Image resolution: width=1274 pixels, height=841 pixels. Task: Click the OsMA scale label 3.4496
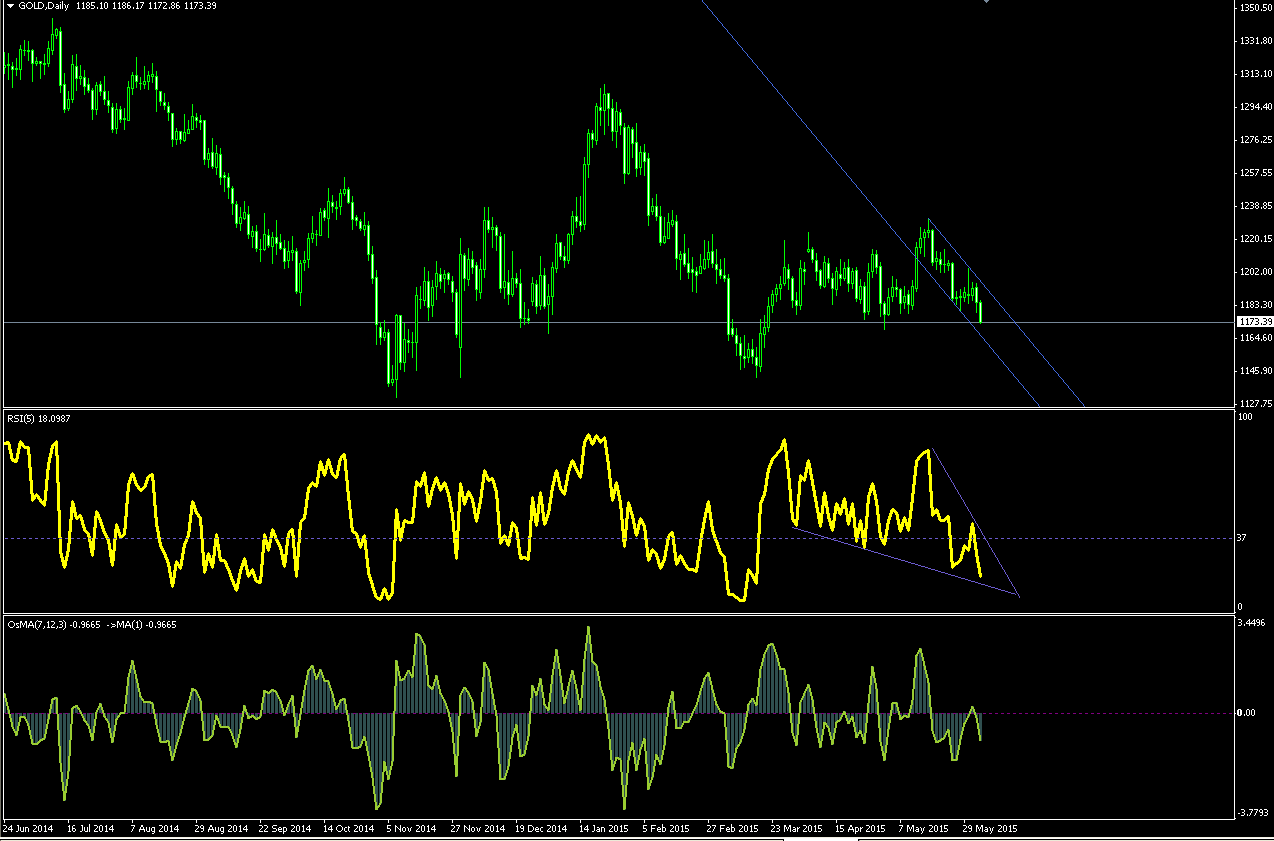1252,623
